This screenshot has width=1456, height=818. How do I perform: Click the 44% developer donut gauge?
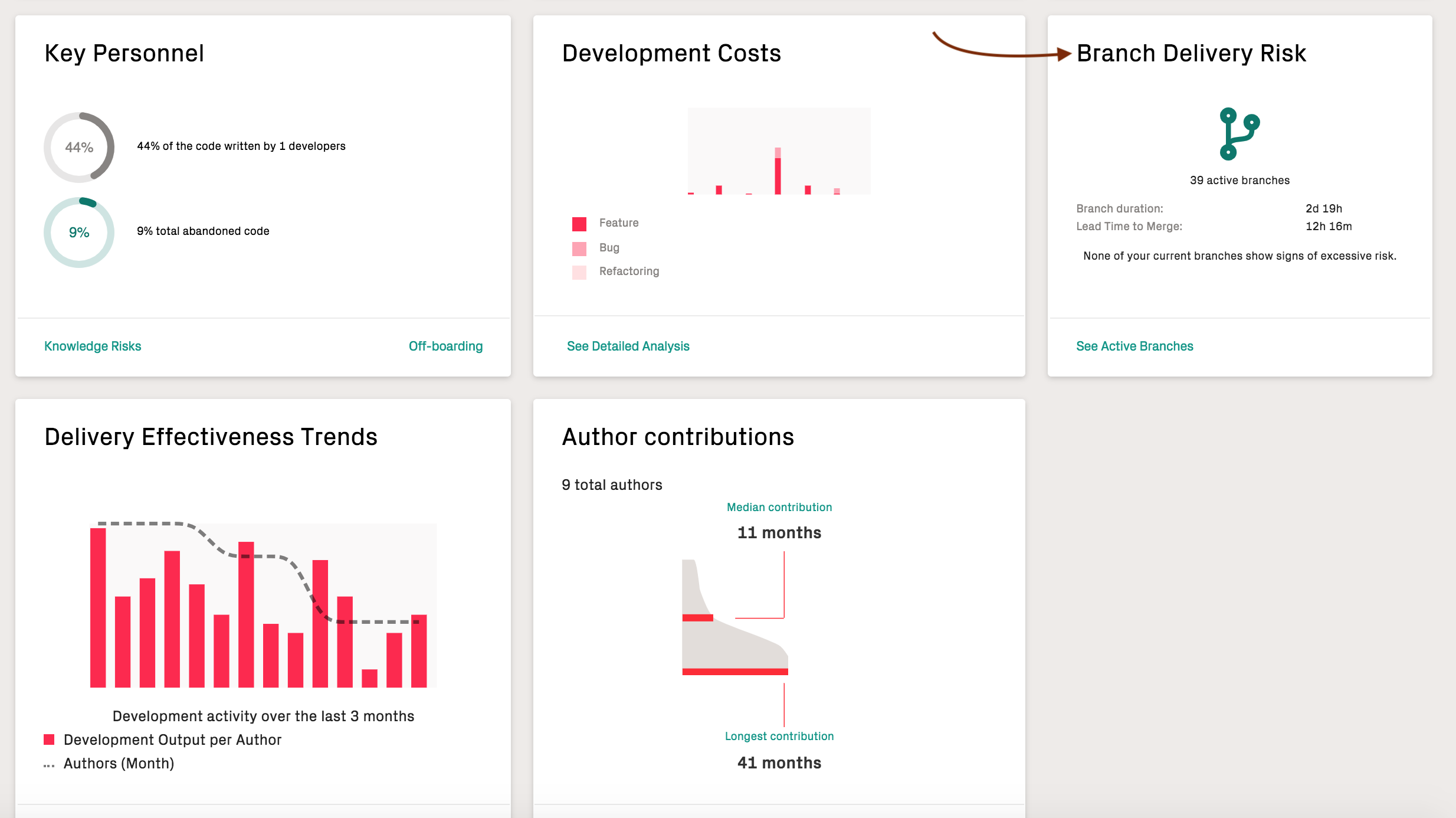click(79, 147)
